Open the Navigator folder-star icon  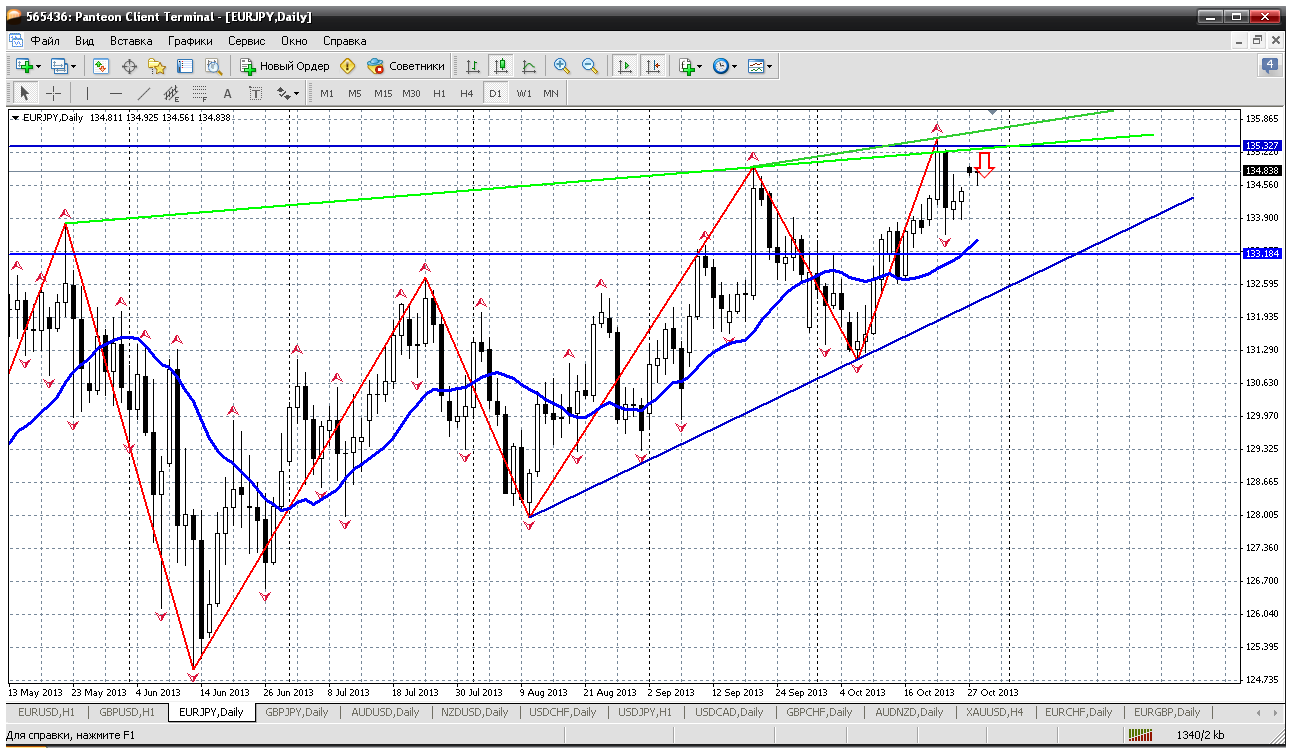pyautogui.click(x=157, y=66)
